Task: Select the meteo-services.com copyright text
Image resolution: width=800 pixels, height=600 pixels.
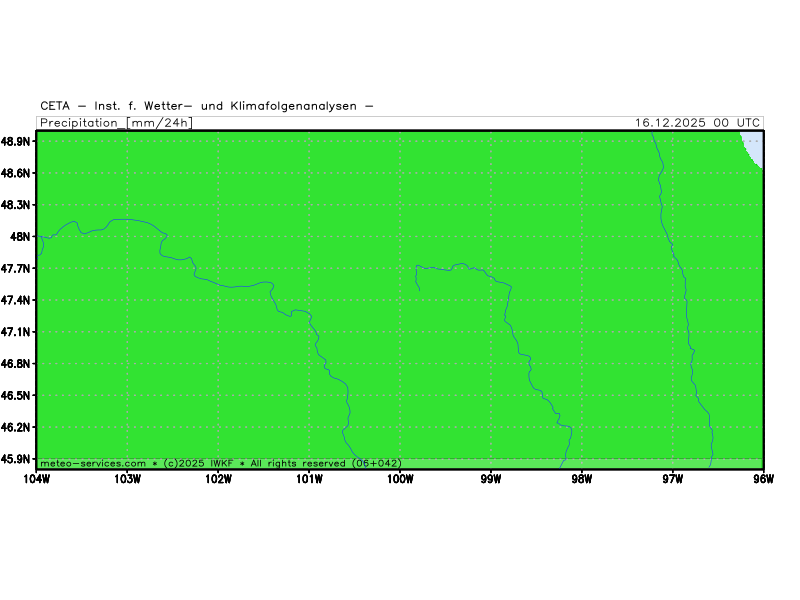Action: point(220,463)
